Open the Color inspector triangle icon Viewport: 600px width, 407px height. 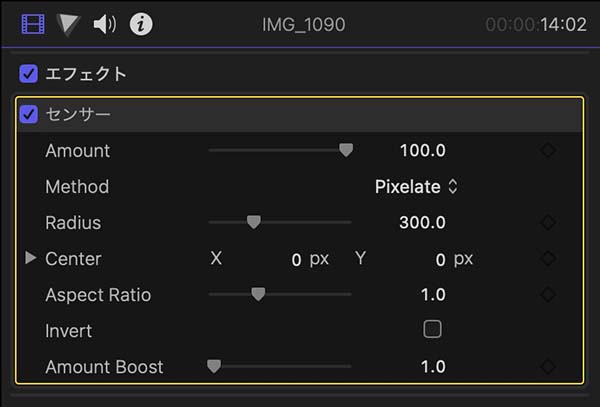coord(68,24)
